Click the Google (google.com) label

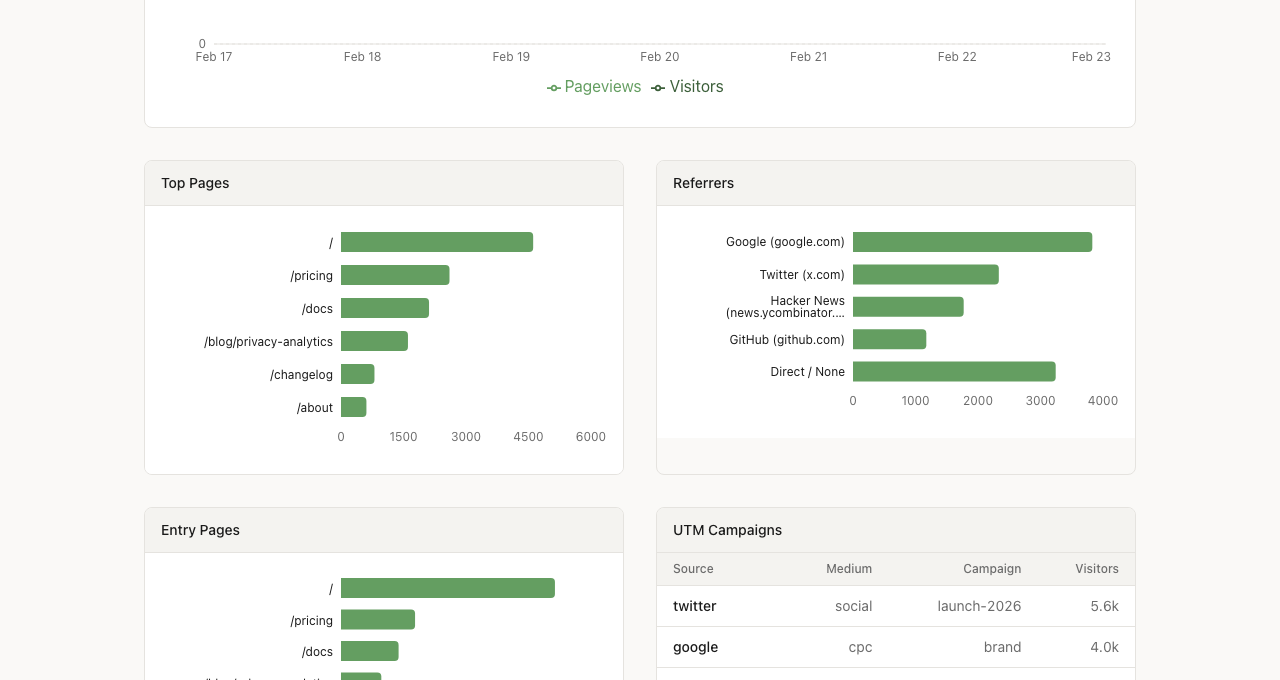pos(785,242)
